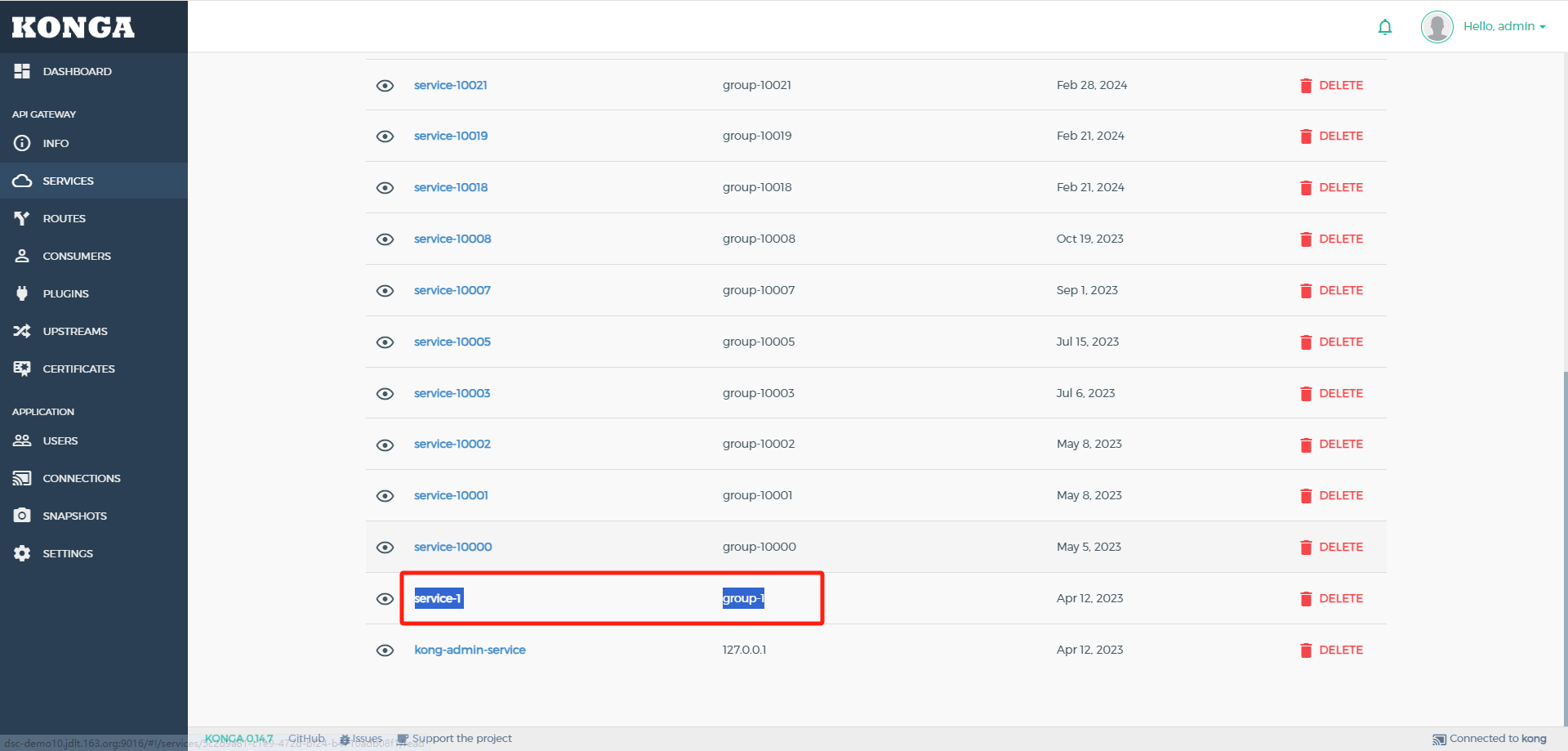Open the GitHub footer link
This screenshot has height=751, width=1568.
coord(306,739)
